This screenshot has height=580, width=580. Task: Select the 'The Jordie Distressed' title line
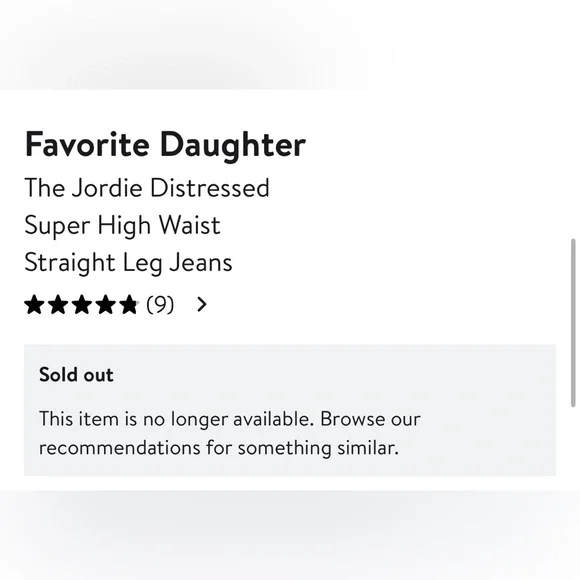click(x=147, y=188)
